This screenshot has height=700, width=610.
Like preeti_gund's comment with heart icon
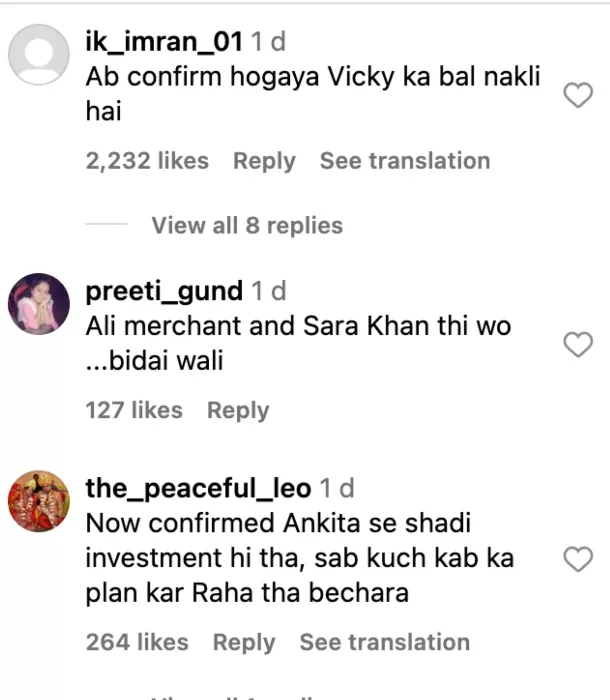[579, 345]
